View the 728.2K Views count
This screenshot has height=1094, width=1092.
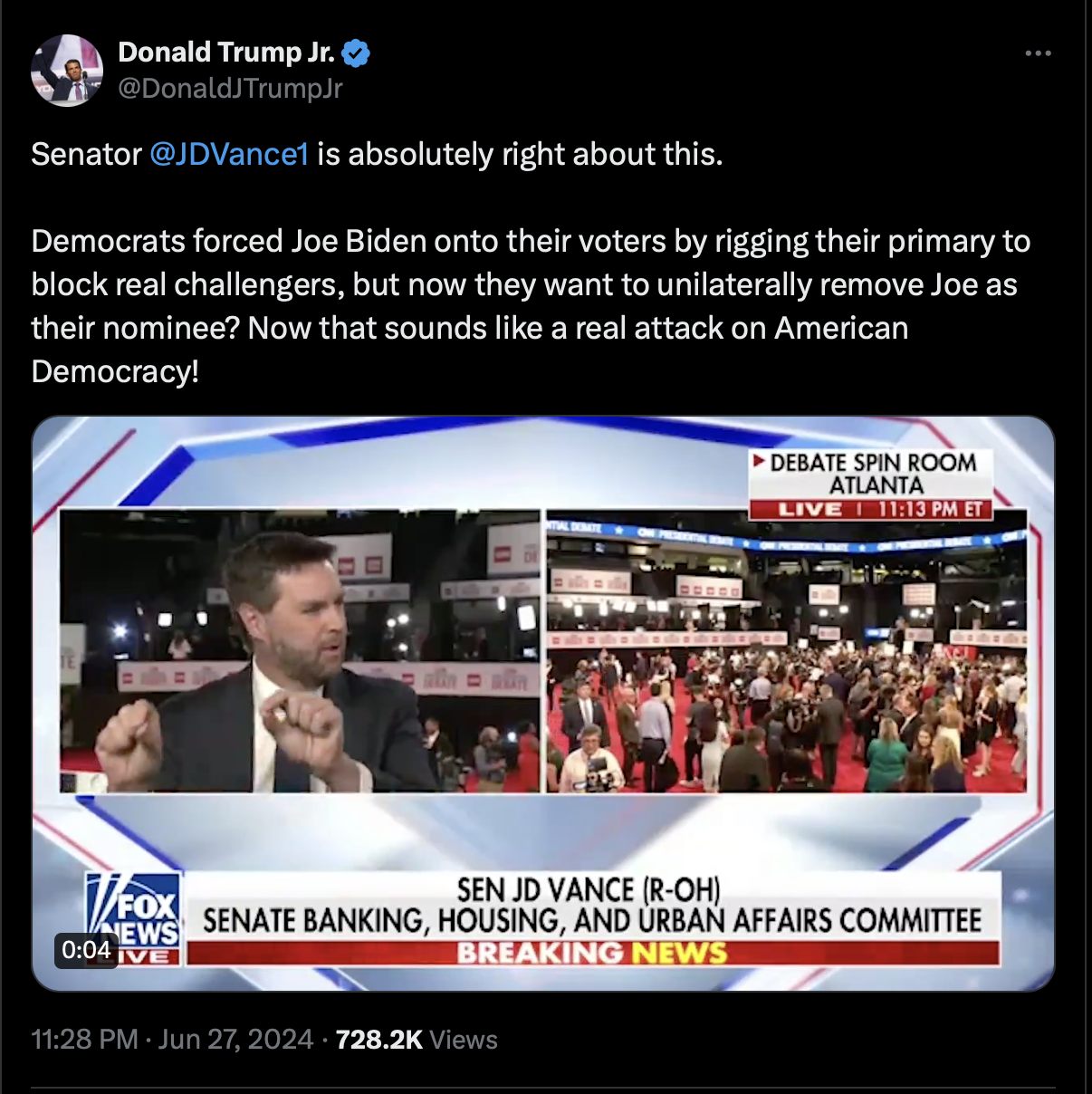417,1040
